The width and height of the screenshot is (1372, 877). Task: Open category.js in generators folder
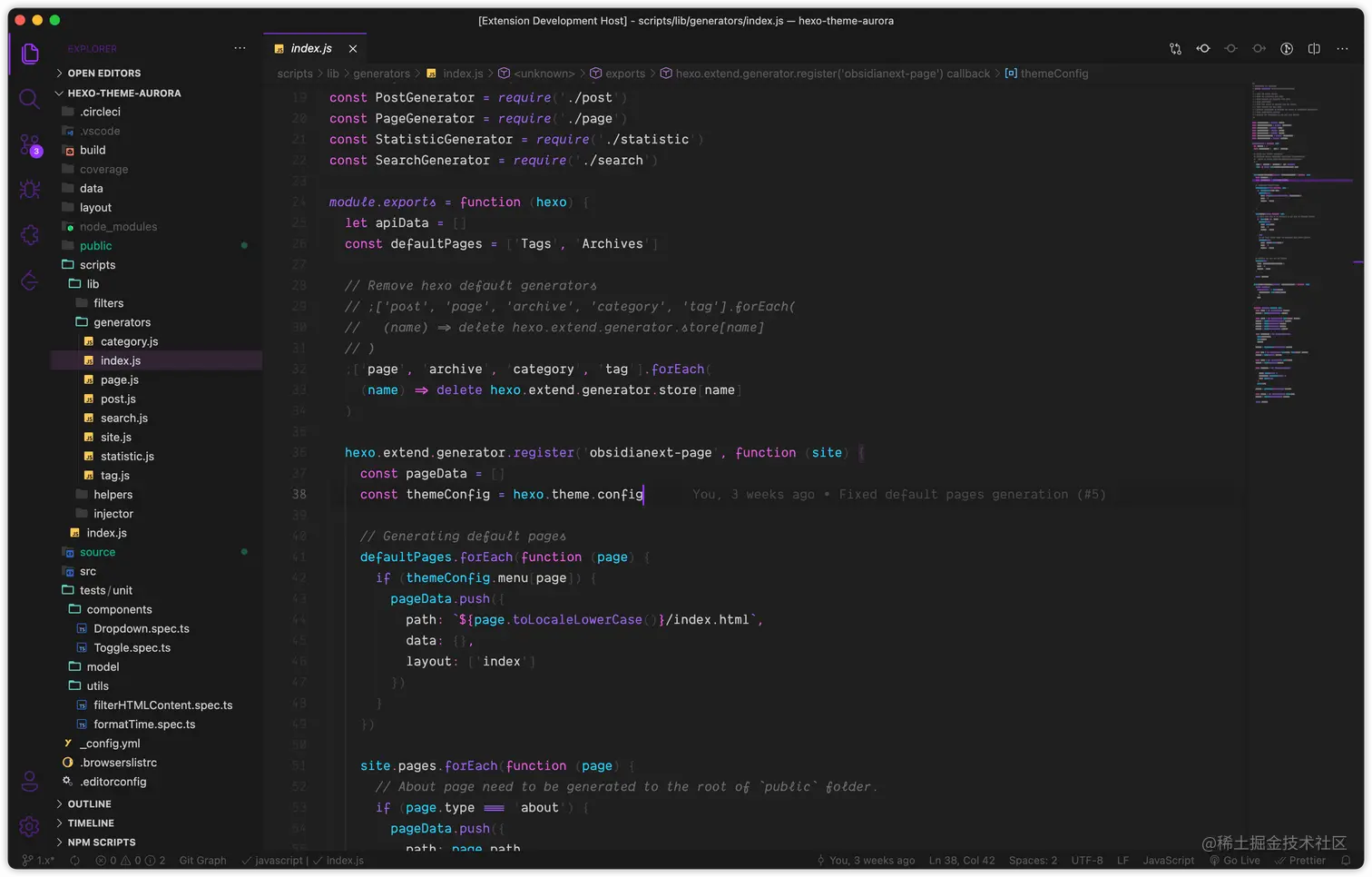coord(129,342)
